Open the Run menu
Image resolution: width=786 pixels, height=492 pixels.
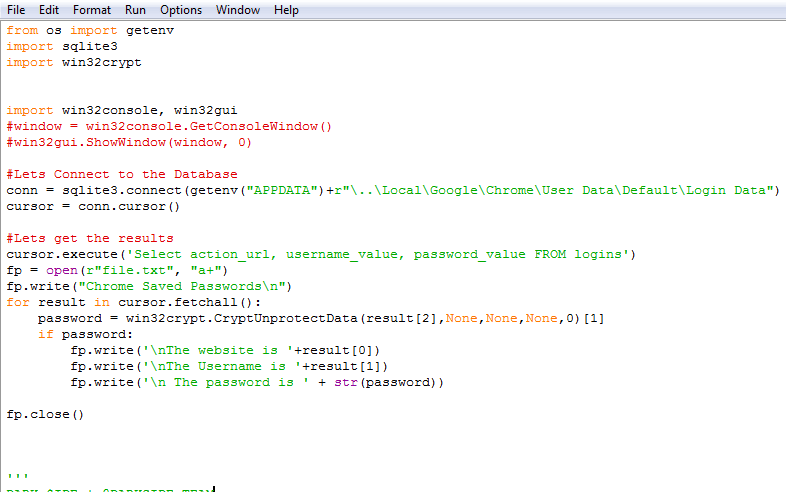point(135,10)
